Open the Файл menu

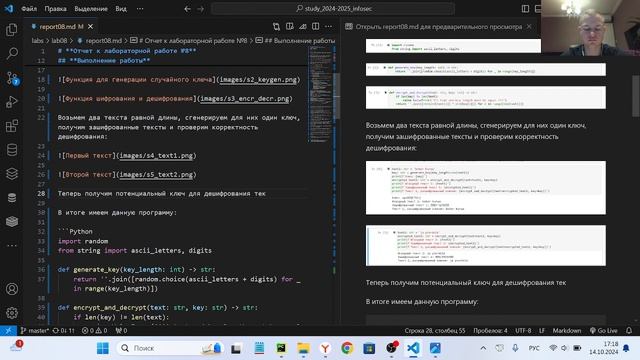29,9
